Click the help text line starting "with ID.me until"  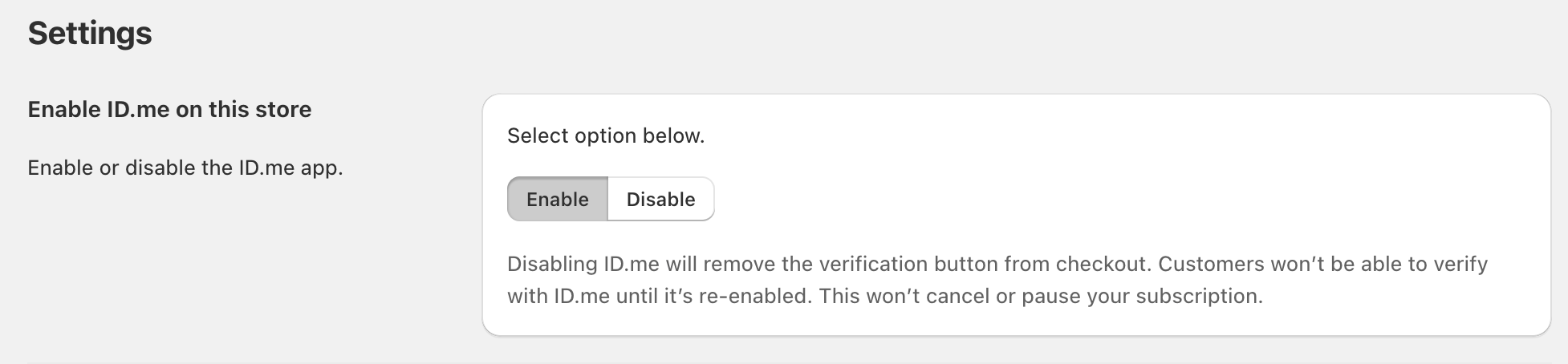click(884, 296)
